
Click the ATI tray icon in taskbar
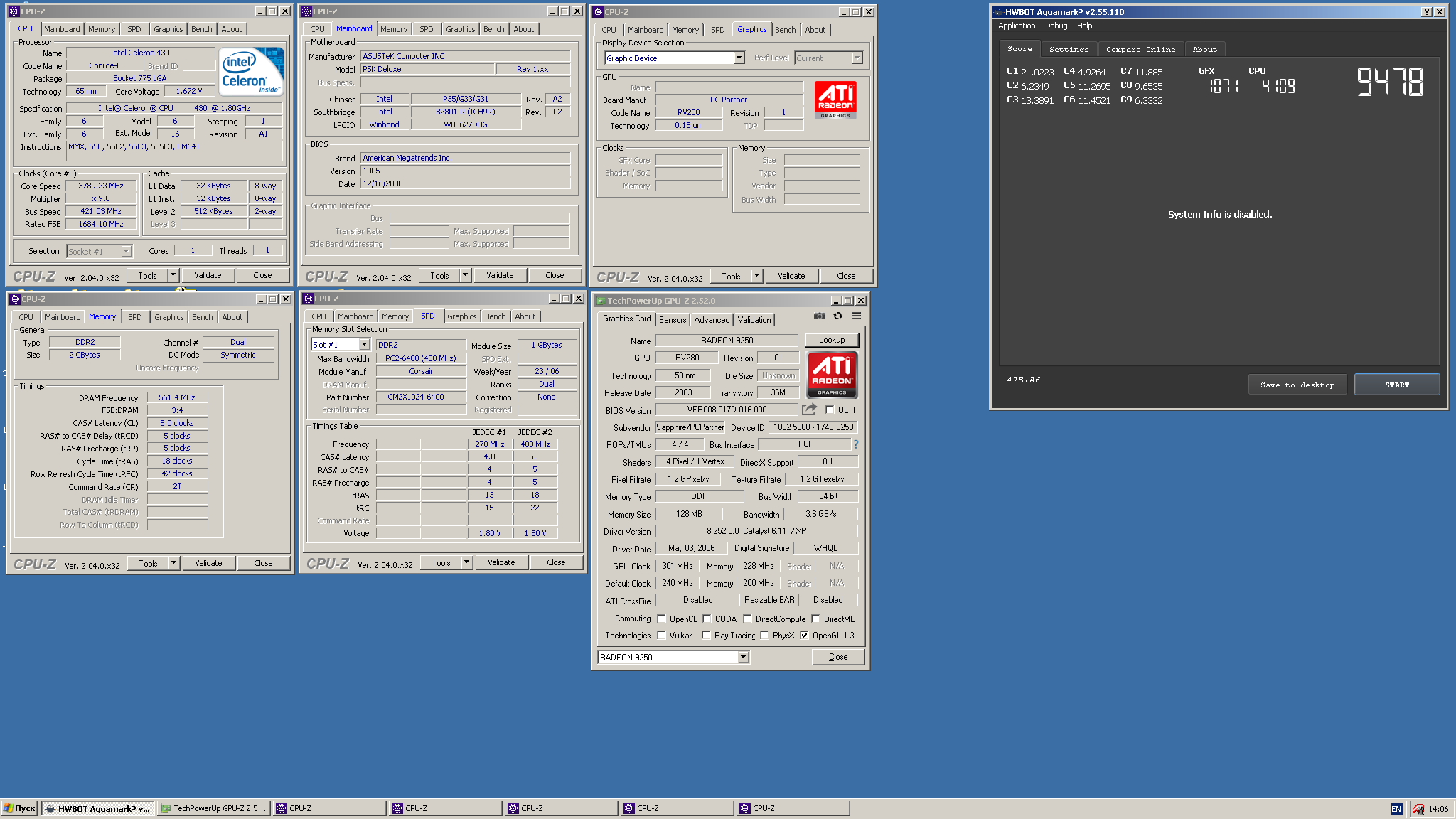tap(1418, 809)
